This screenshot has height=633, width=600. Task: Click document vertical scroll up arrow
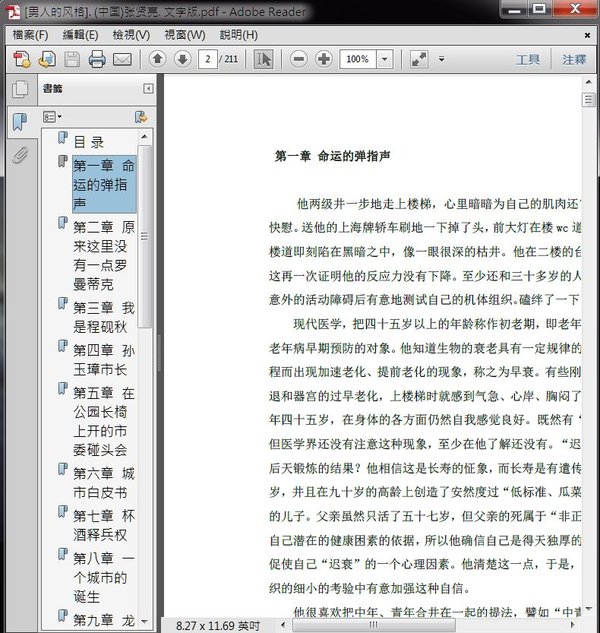click(x=589, y=82)
